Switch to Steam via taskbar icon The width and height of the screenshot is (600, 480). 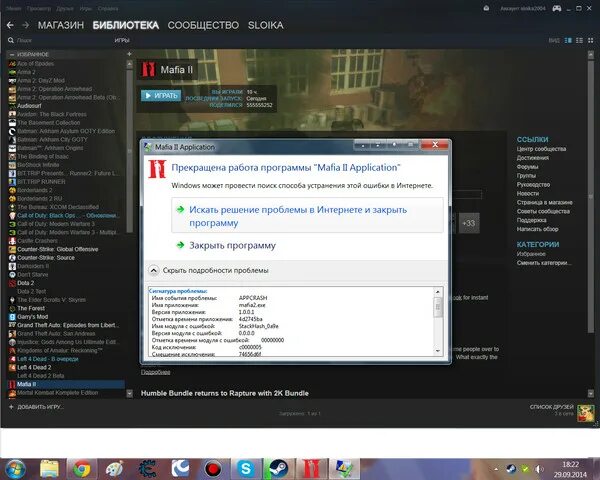(x=279, y=469)
